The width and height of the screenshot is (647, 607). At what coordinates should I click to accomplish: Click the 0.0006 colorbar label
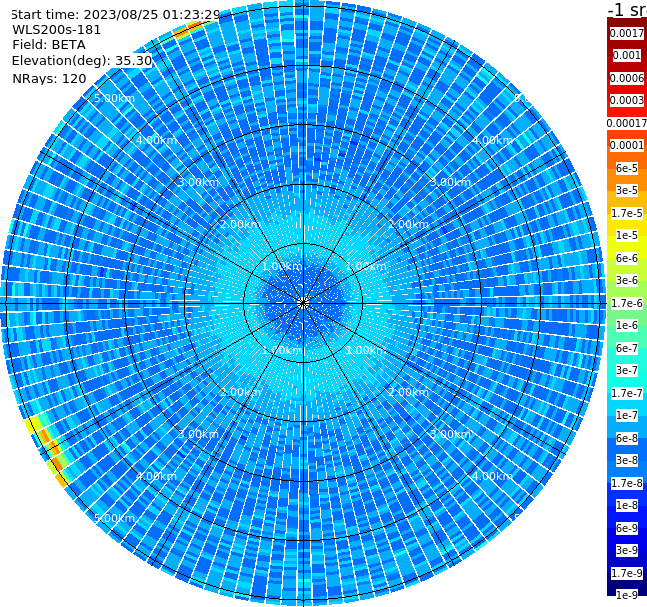(x=627, y=78)
